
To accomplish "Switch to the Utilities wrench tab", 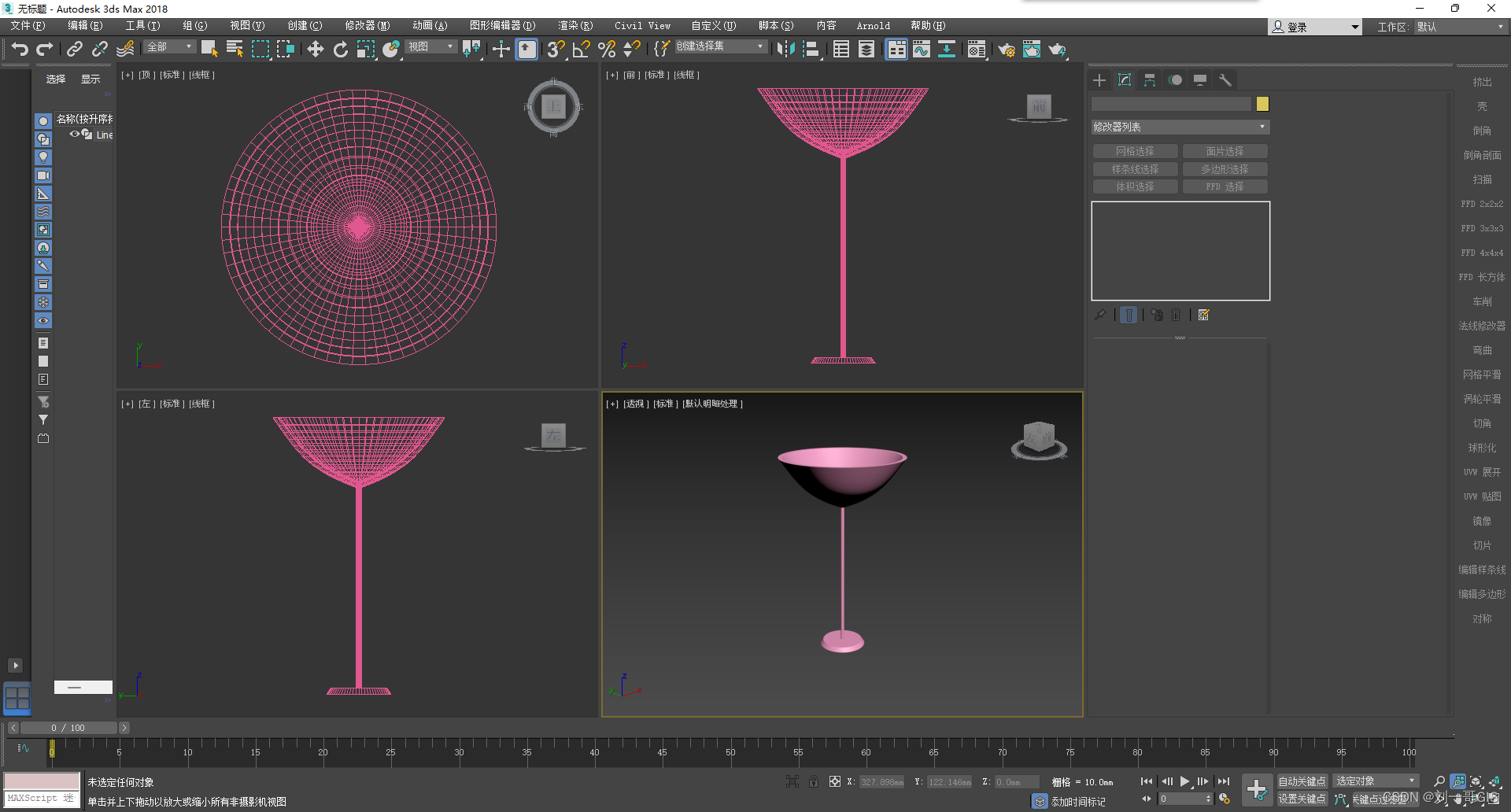I will tap(1225, 80).
